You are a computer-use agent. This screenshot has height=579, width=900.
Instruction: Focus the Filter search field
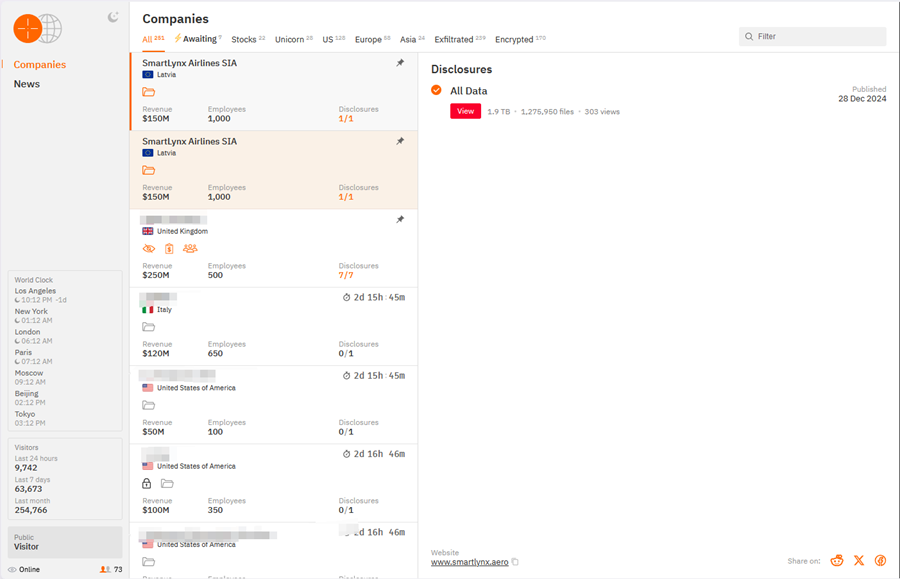click(812, 37)
